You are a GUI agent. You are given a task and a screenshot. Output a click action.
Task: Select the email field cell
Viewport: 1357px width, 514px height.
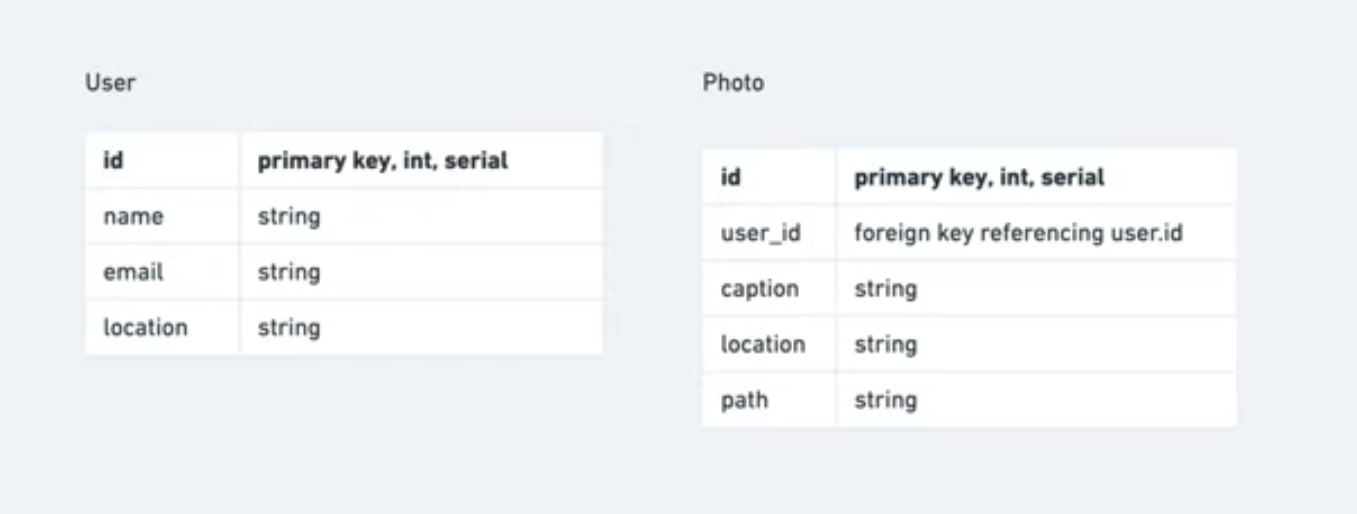pos(133,272)
